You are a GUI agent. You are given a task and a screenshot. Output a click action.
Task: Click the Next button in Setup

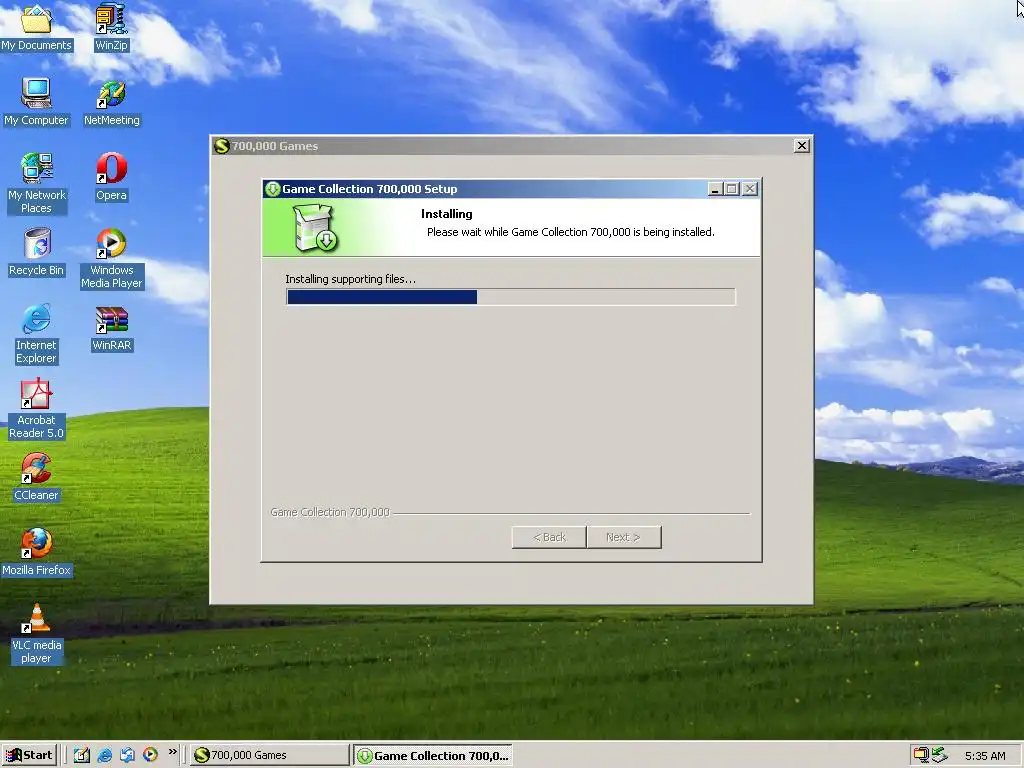pos(624,537)
